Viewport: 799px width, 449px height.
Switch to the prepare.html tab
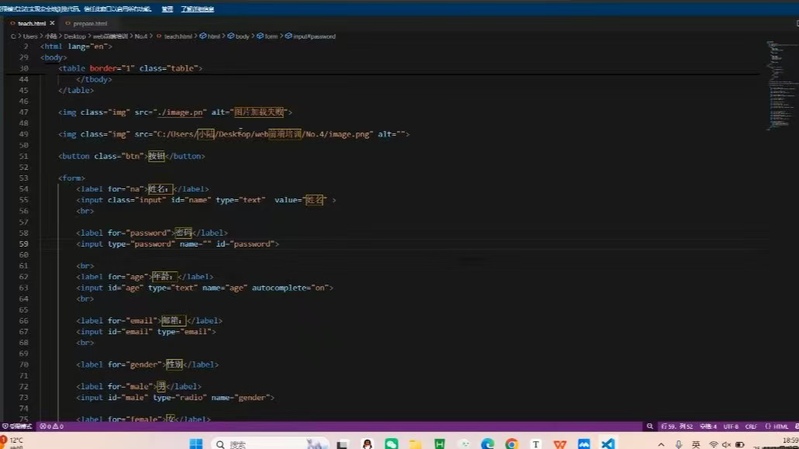coord(90,23)
